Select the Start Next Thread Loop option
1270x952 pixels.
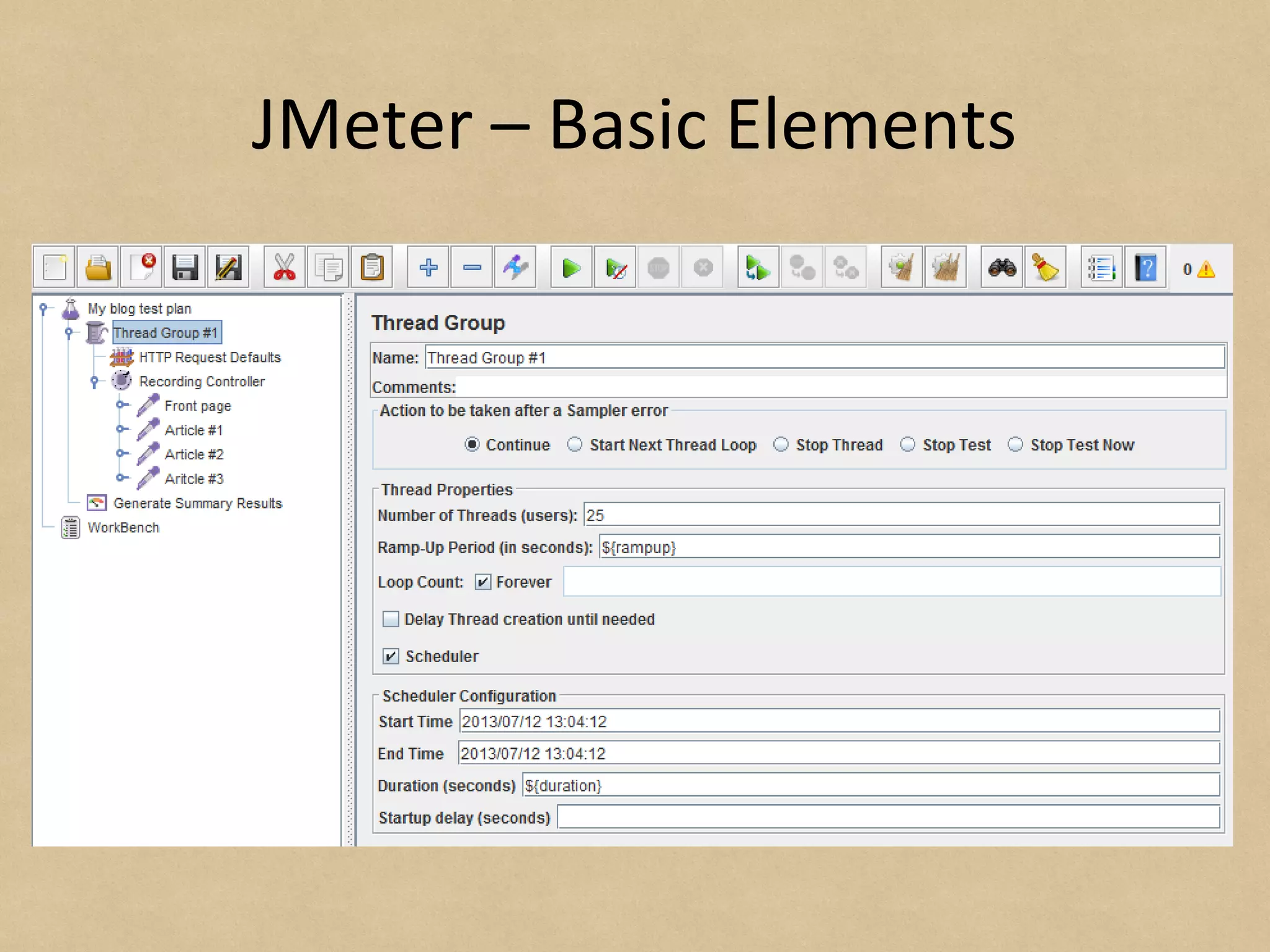(x=575, y=444)
